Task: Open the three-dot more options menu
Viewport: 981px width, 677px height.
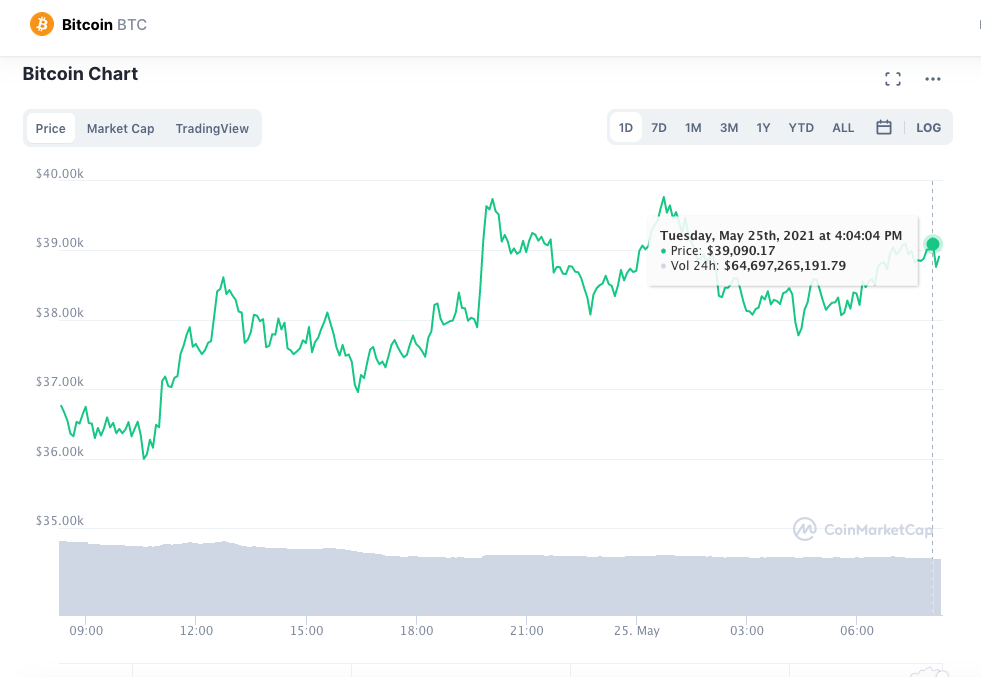Action: (933, 79)
